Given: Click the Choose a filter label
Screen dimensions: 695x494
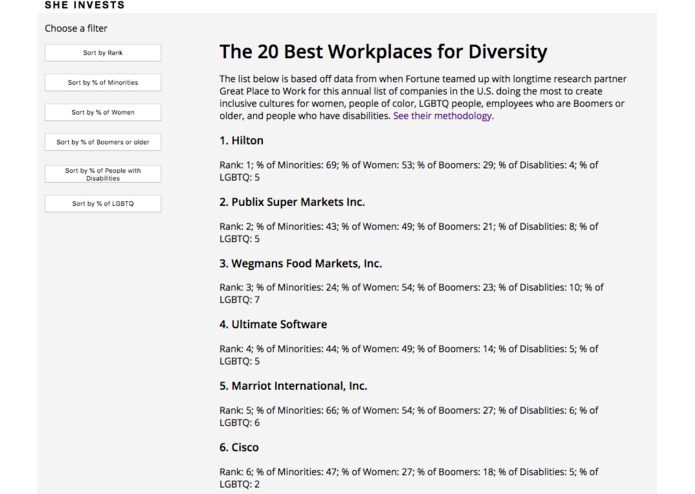Looking at the screenshot, I should click(76, 28).
